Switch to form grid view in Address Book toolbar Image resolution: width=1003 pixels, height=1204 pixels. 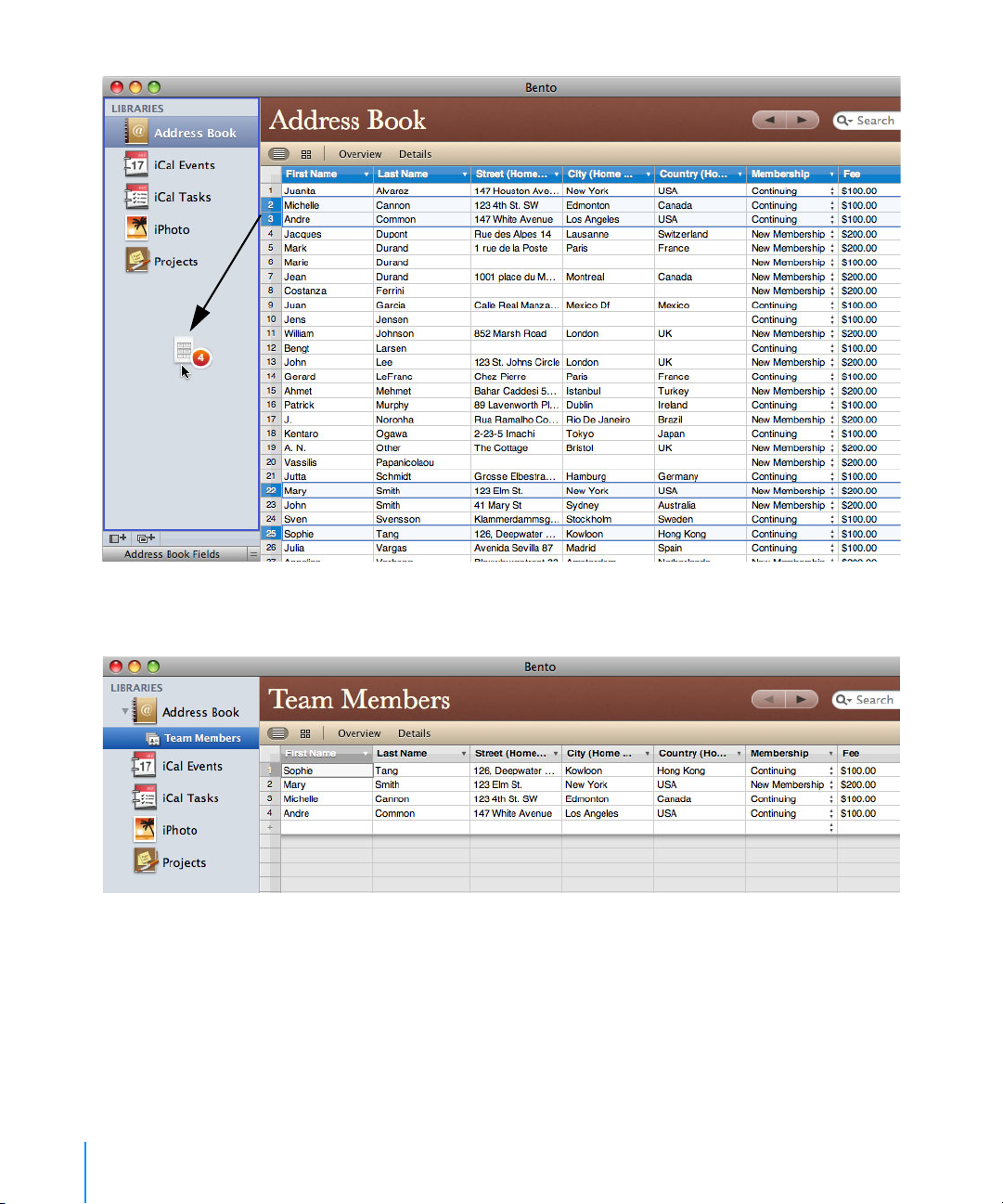tap(306, 154)
